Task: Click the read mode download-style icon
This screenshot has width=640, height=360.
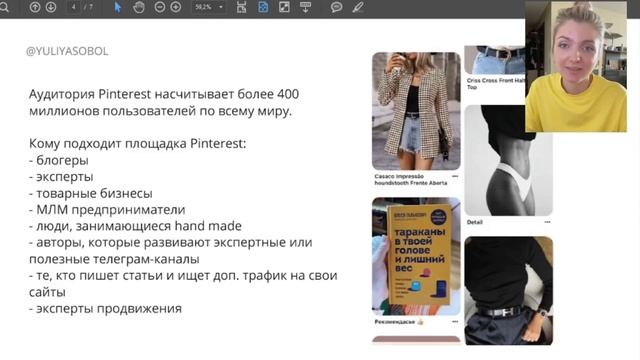Action: (305, 7)
